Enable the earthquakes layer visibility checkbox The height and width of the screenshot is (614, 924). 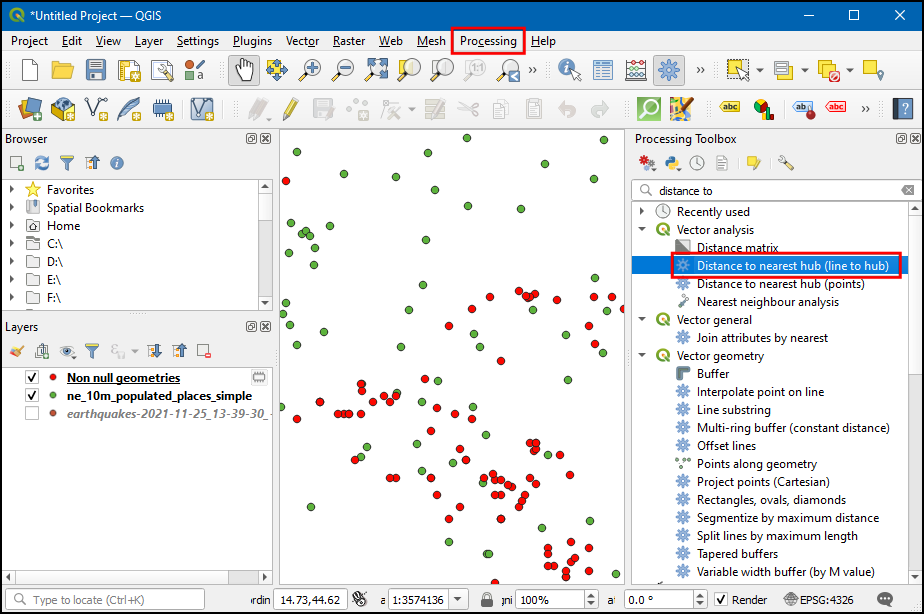(x=32, y=413)
